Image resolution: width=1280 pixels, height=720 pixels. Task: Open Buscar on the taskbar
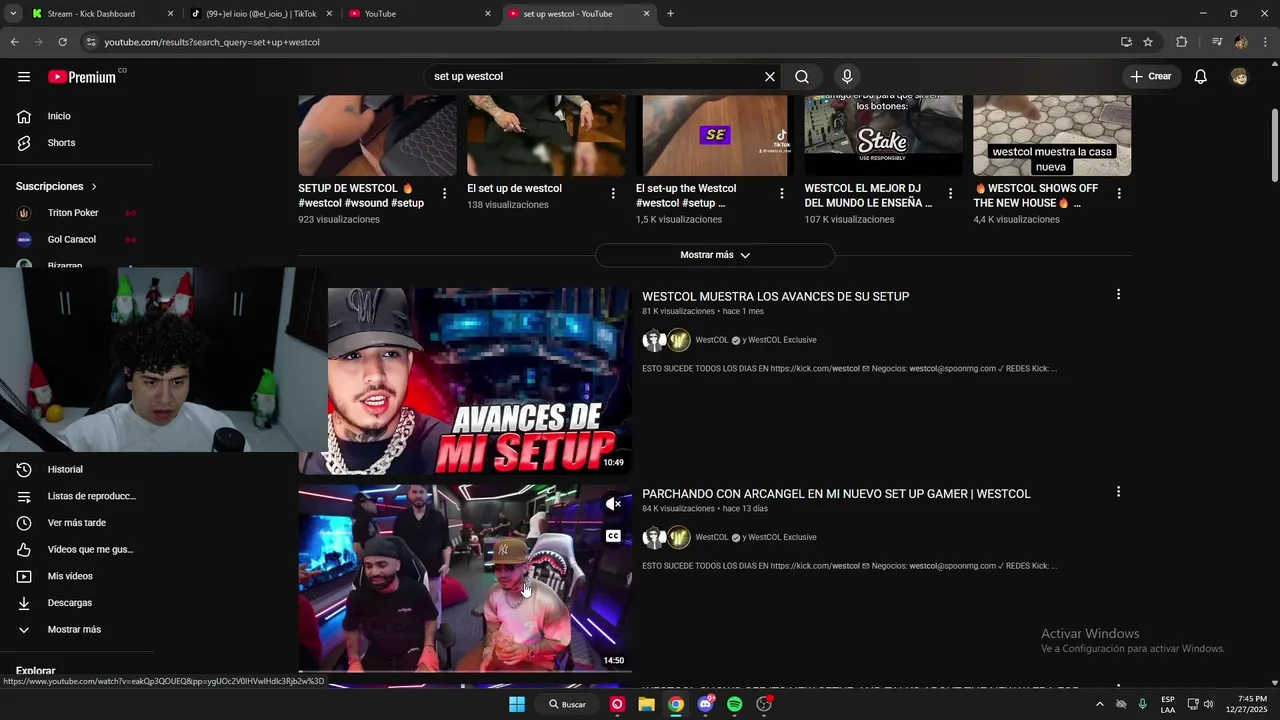567,704
